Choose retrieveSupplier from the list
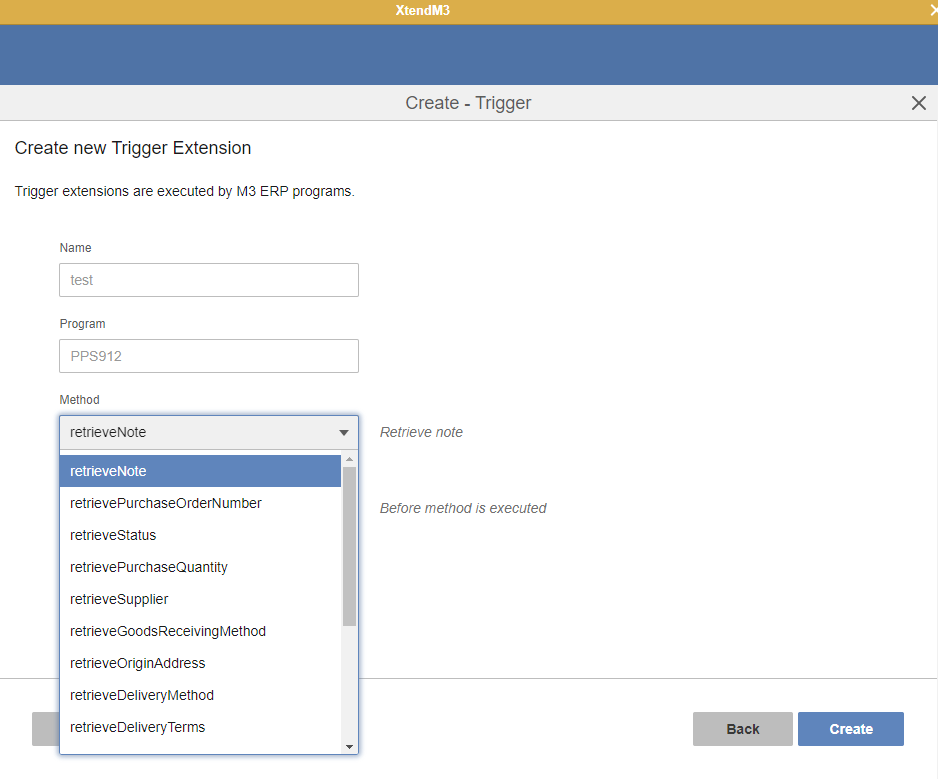This screenshot has width=938, height=780. coord(200,599)
